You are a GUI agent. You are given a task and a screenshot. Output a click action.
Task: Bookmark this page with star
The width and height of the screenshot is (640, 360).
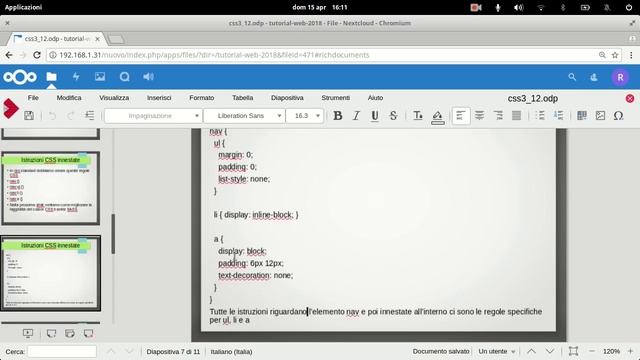pyautogui.click(x=615, y=55)
